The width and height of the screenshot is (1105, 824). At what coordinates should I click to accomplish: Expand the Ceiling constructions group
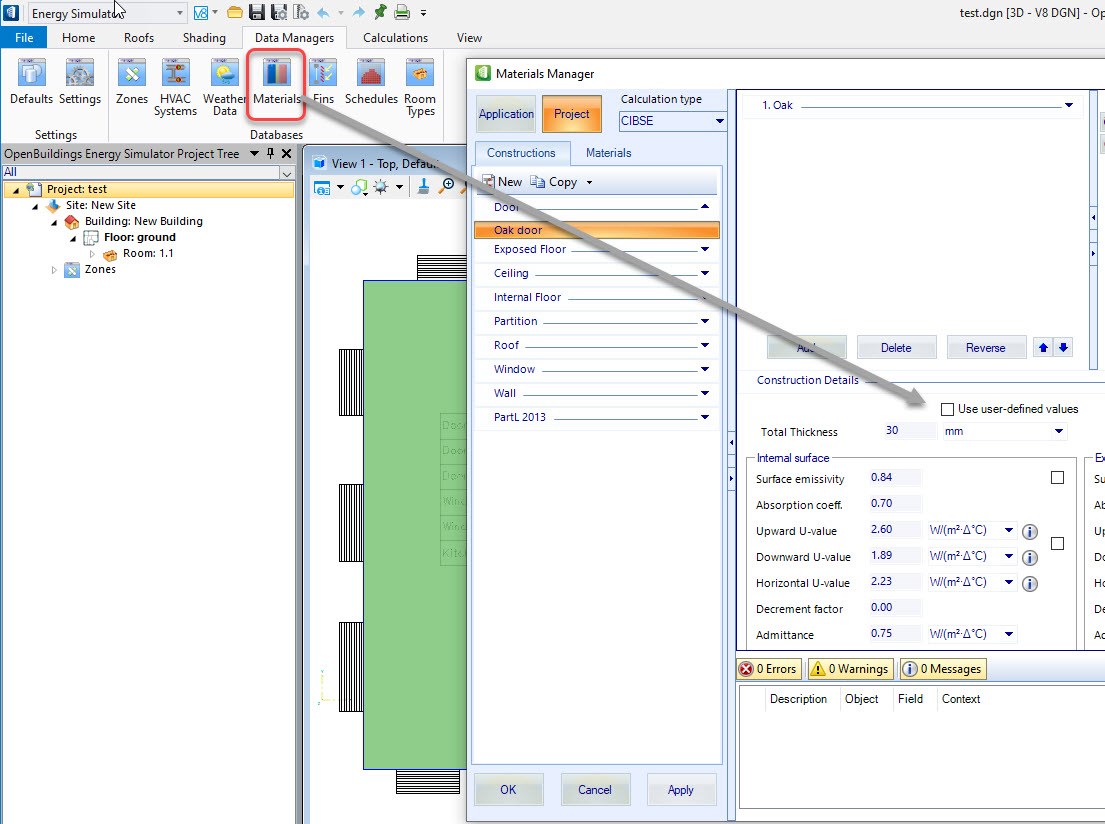coord(705,273)
